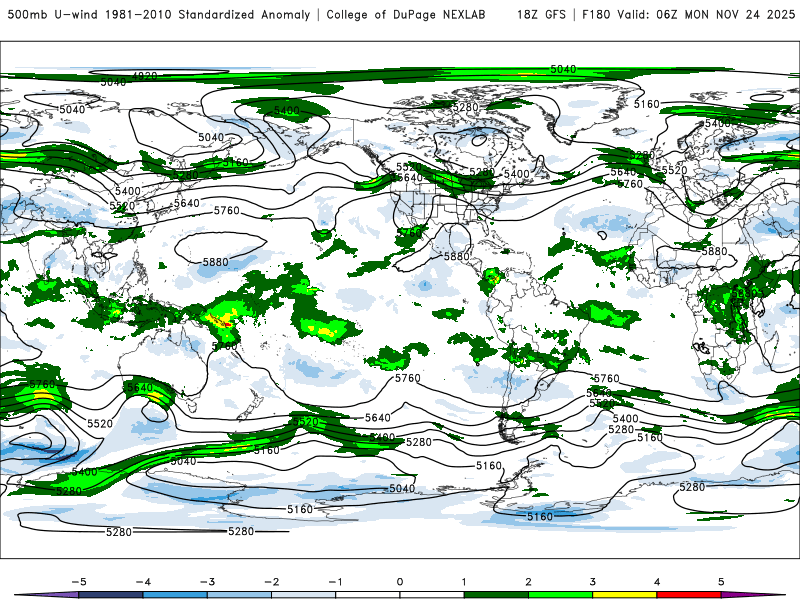Click the "5880" label in the western Pacific oval
This screenshot has width=800, height=600.
click(215, 262)
